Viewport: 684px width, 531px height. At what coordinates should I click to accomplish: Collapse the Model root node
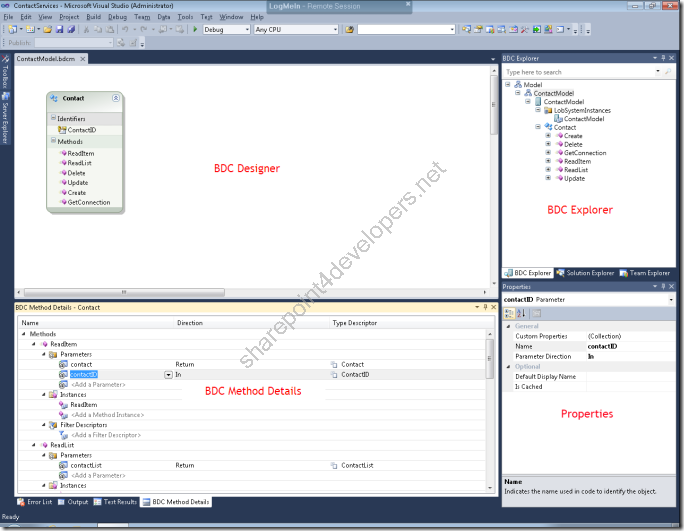(507, 84)
